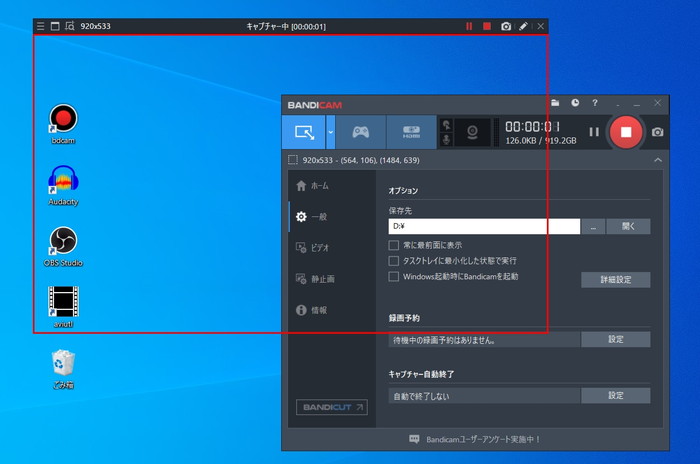Click the 920x533 region info text
700x464 pixels.
click(x=361, y=160)
